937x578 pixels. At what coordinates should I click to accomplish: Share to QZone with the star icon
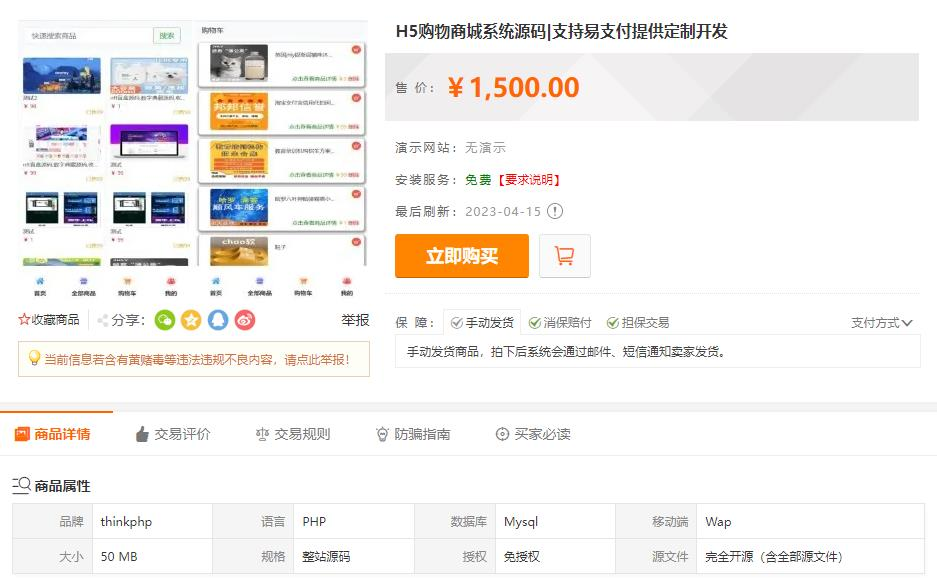[191, 320]
